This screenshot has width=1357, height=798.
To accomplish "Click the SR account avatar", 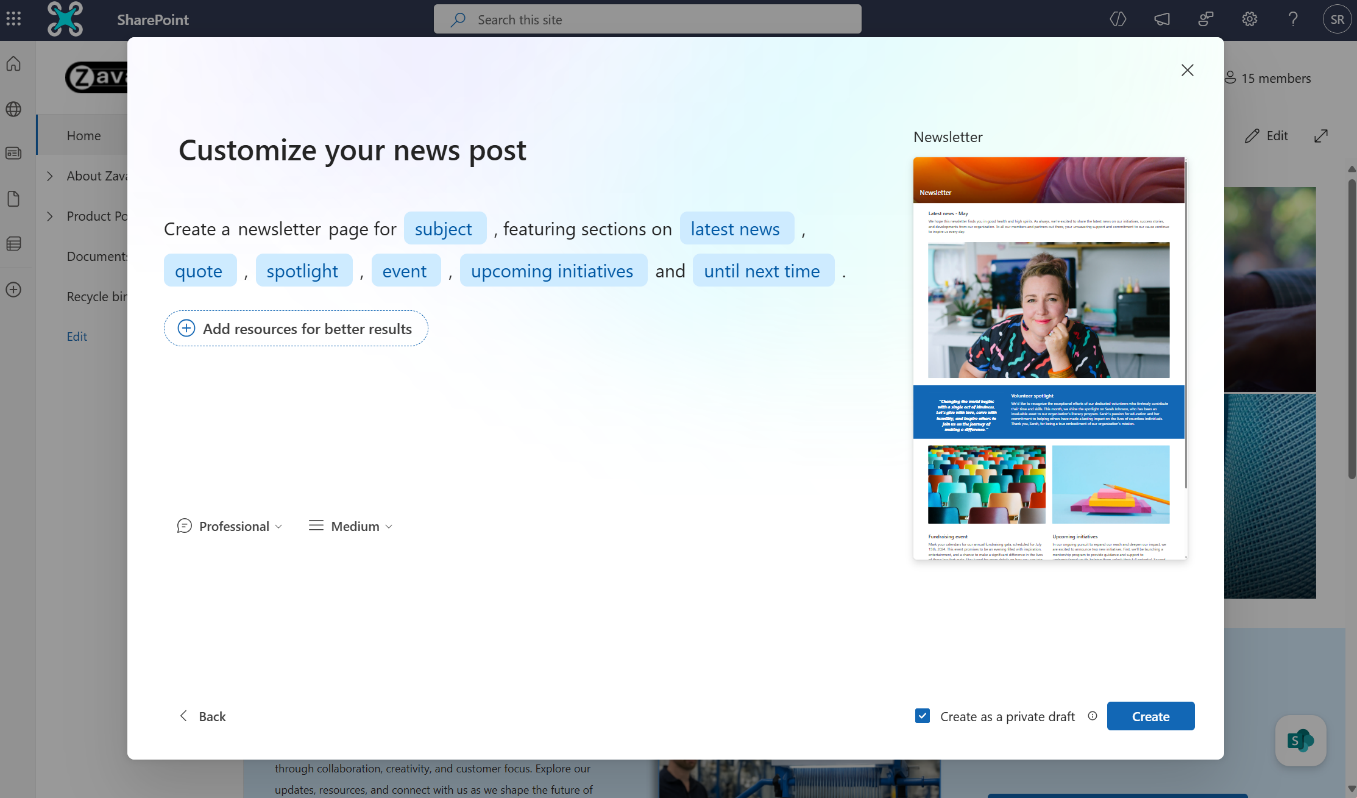I will coord(1337,19).
